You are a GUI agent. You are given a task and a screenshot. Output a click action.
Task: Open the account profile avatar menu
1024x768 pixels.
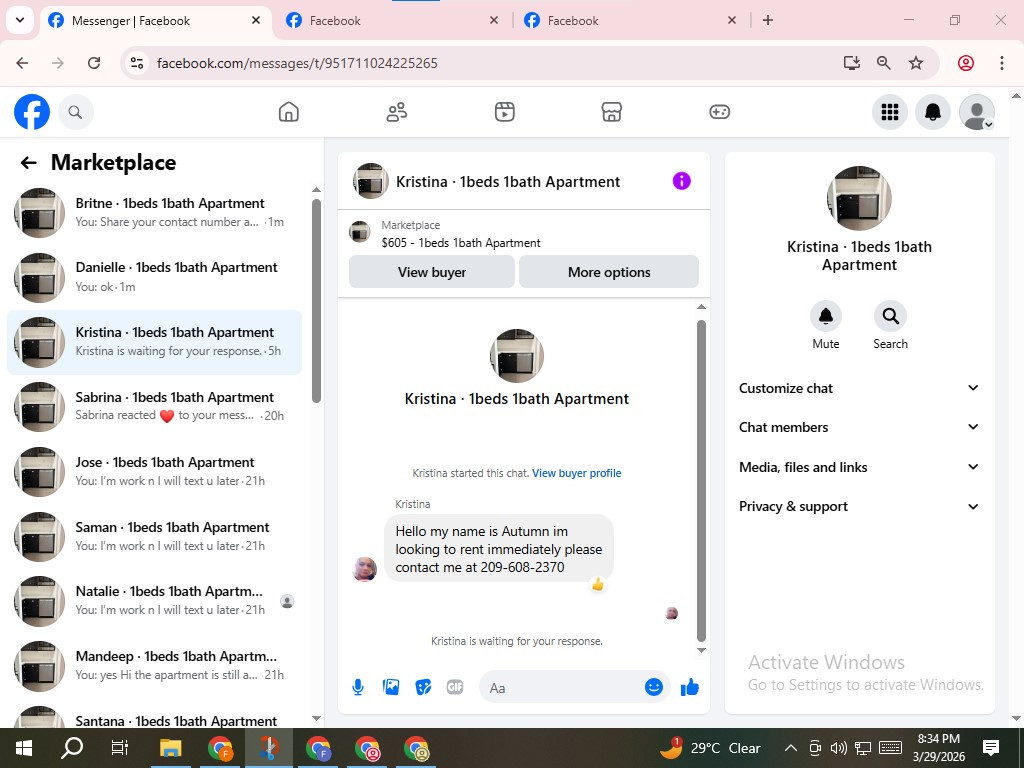click(976, 112)
